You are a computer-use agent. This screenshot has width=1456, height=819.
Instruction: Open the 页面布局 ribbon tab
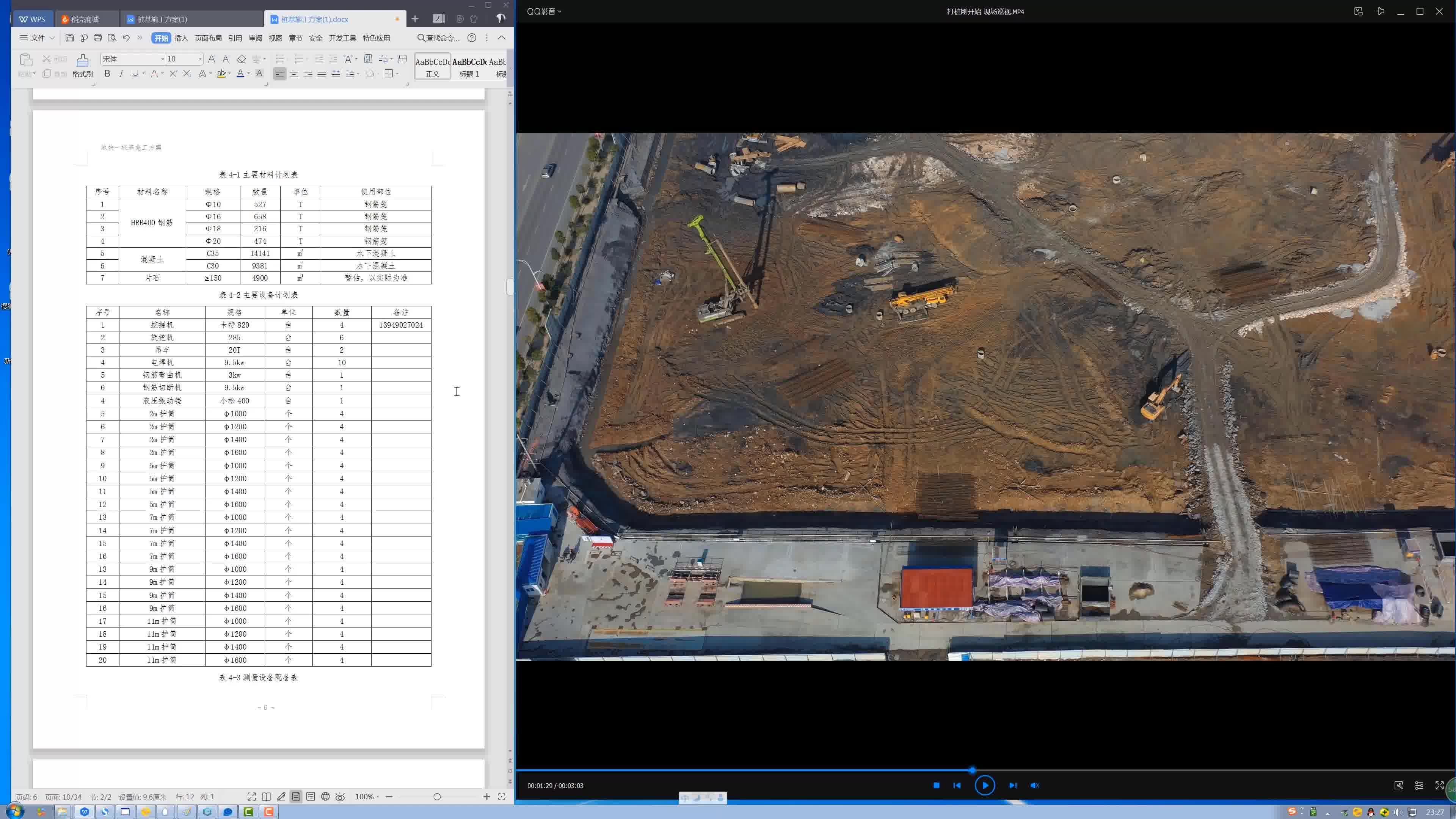[x=208, y=38]
